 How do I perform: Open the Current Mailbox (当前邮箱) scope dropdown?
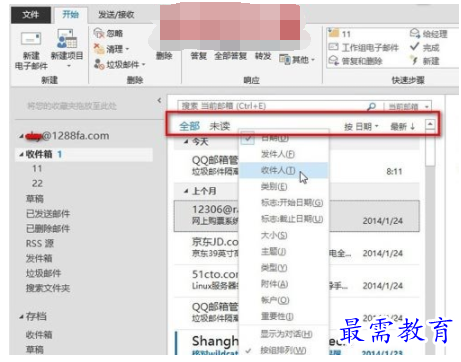[408, 107]
